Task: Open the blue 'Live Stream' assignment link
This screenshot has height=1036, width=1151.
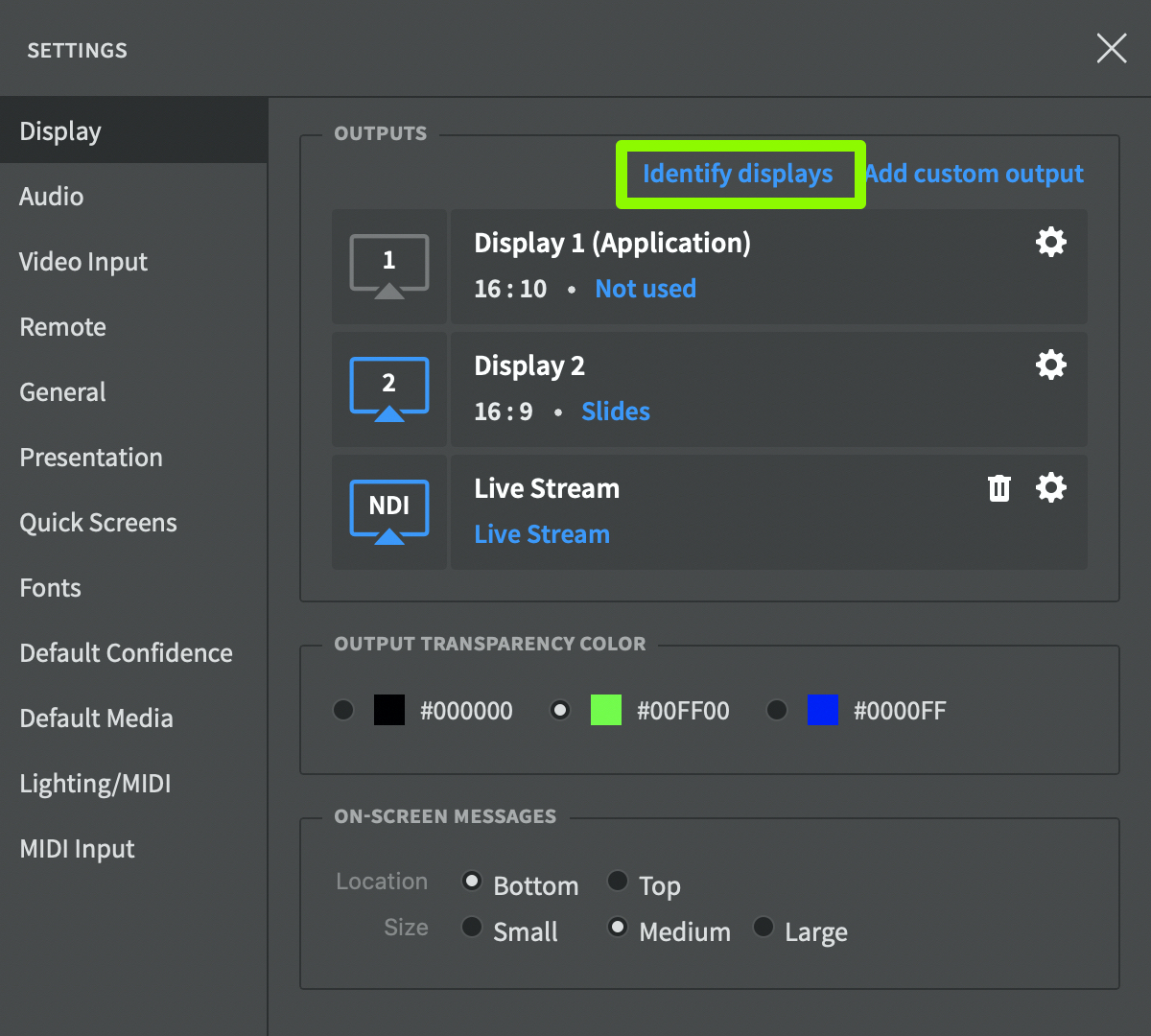Action: click(542, 534)
